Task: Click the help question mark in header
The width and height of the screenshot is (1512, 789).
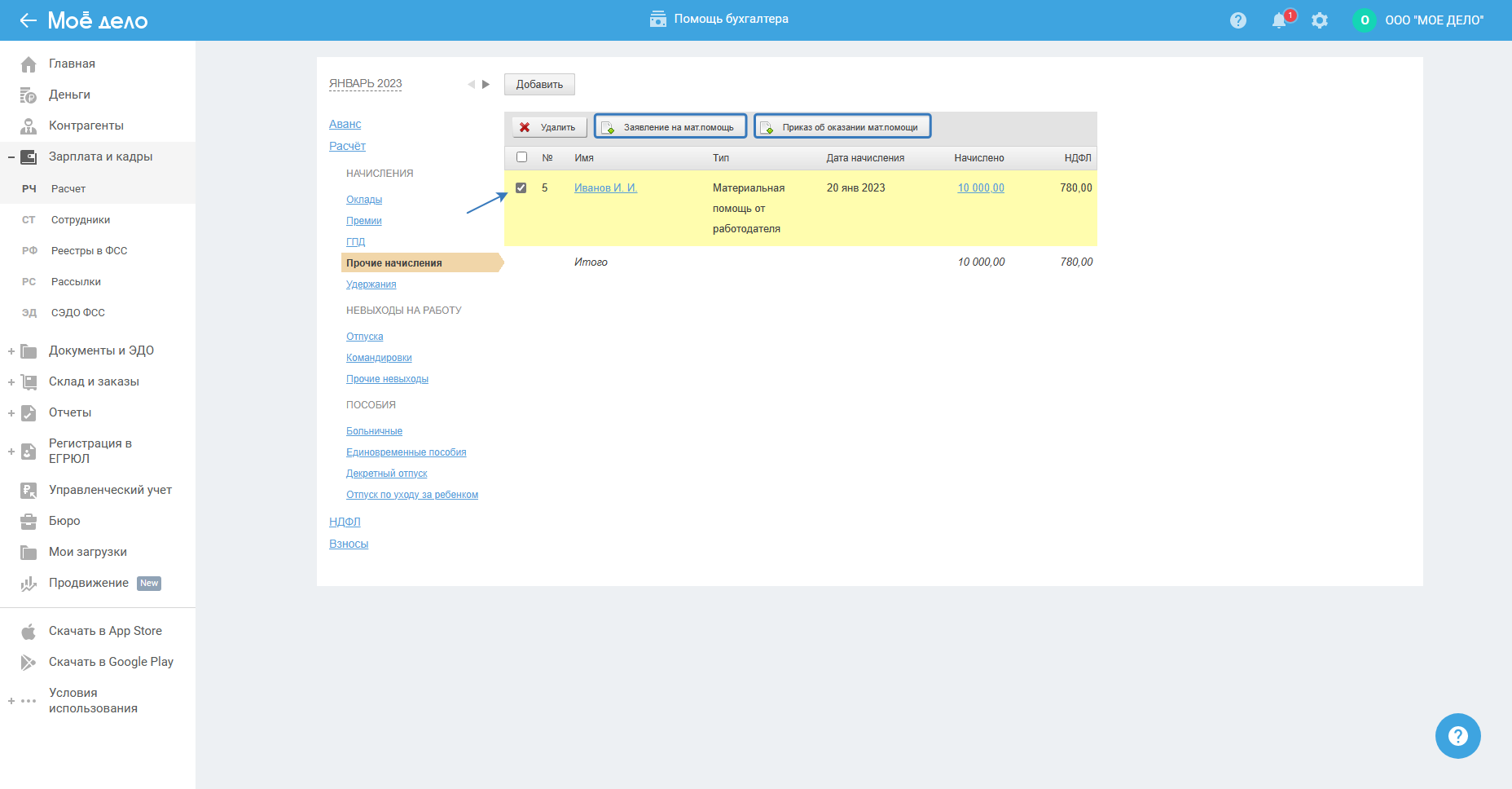Action: (x=1238, y=20)
